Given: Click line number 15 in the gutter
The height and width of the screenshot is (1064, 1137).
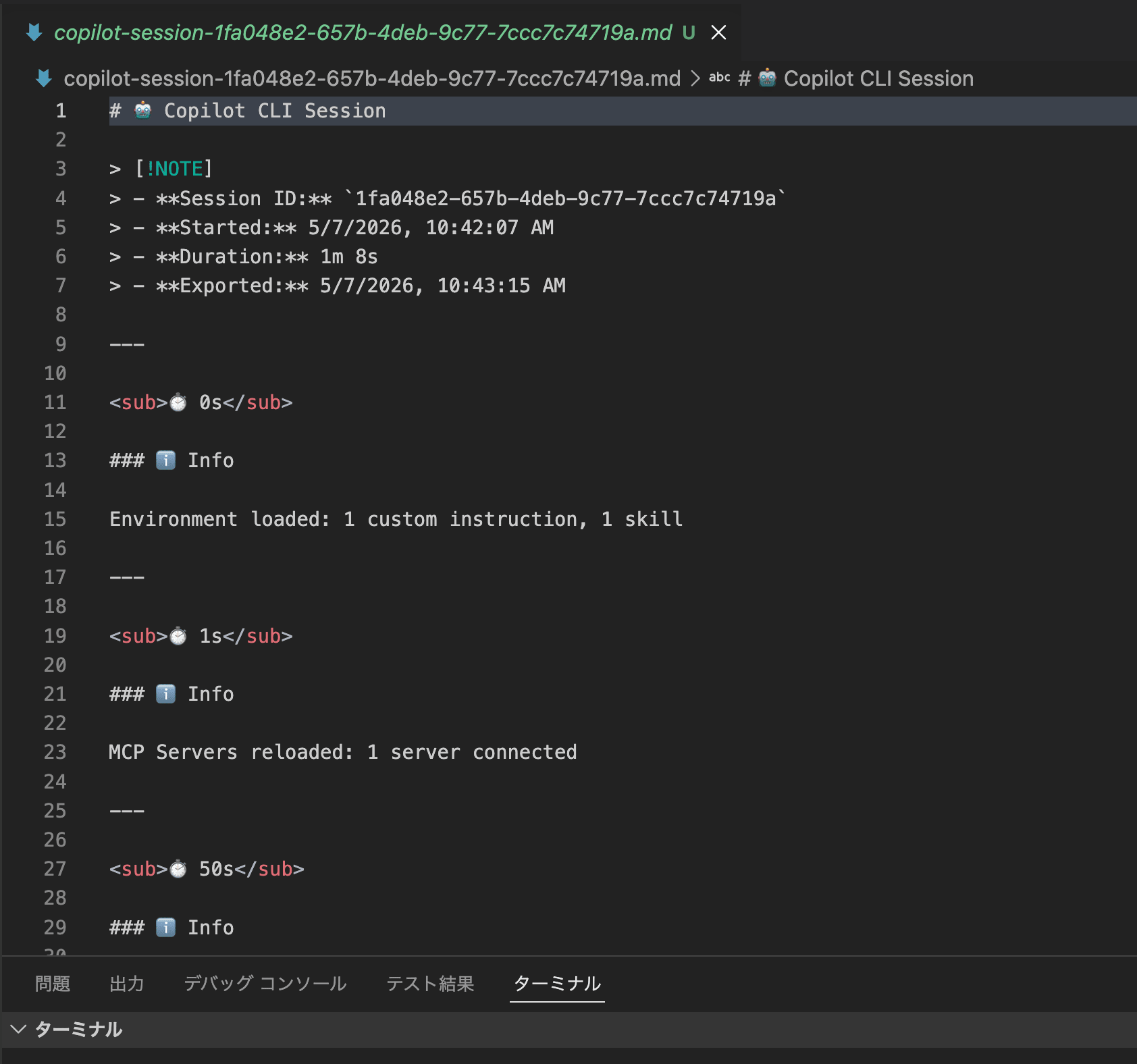Looking at the screenshot, I should (x=55, y=519).
